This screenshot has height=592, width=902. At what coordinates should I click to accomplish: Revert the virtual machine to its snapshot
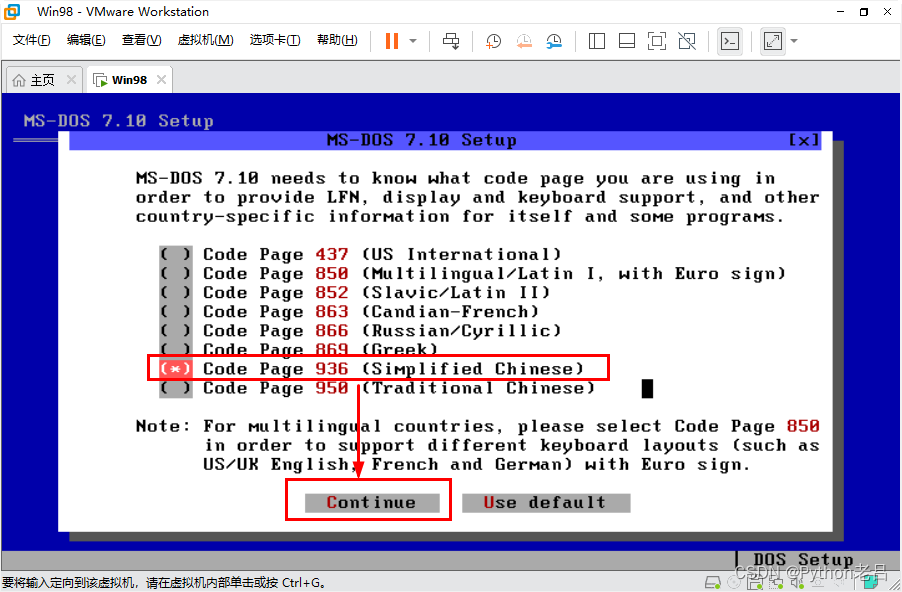524,41
